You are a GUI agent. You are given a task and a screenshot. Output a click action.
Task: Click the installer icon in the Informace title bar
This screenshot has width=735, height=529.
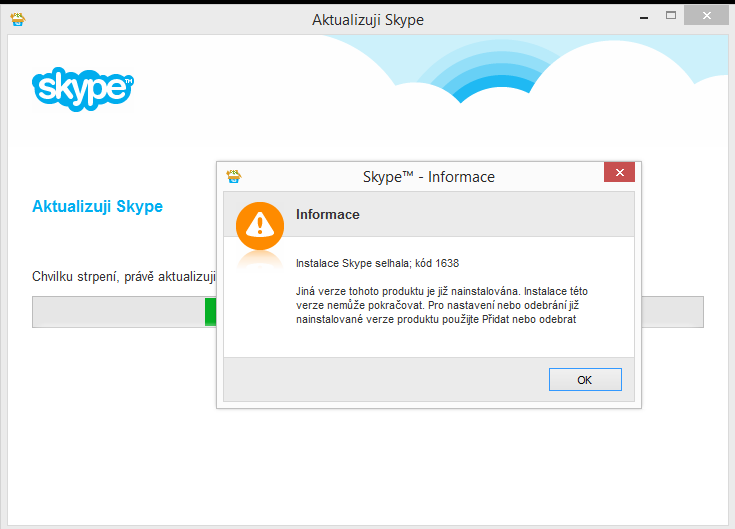pyautogui.click(x=234, y=176)
